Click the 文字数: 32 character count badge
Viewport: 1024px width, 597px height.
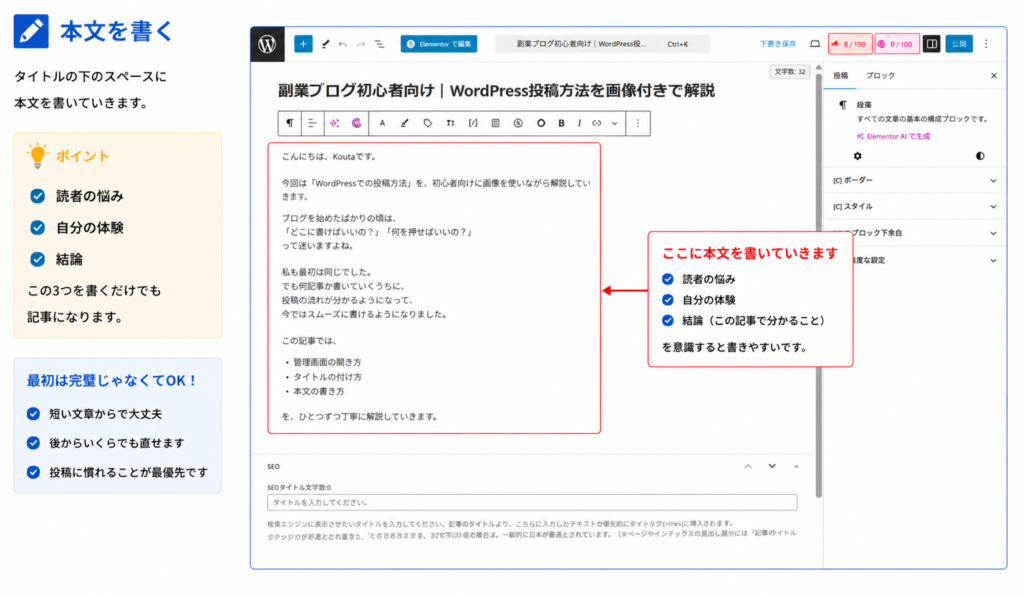point(790,72)
